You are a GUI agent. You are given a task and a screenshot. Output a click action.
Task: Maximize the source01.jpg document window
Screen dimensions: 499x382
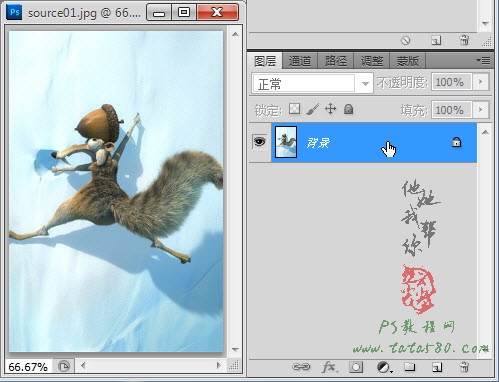184,13
